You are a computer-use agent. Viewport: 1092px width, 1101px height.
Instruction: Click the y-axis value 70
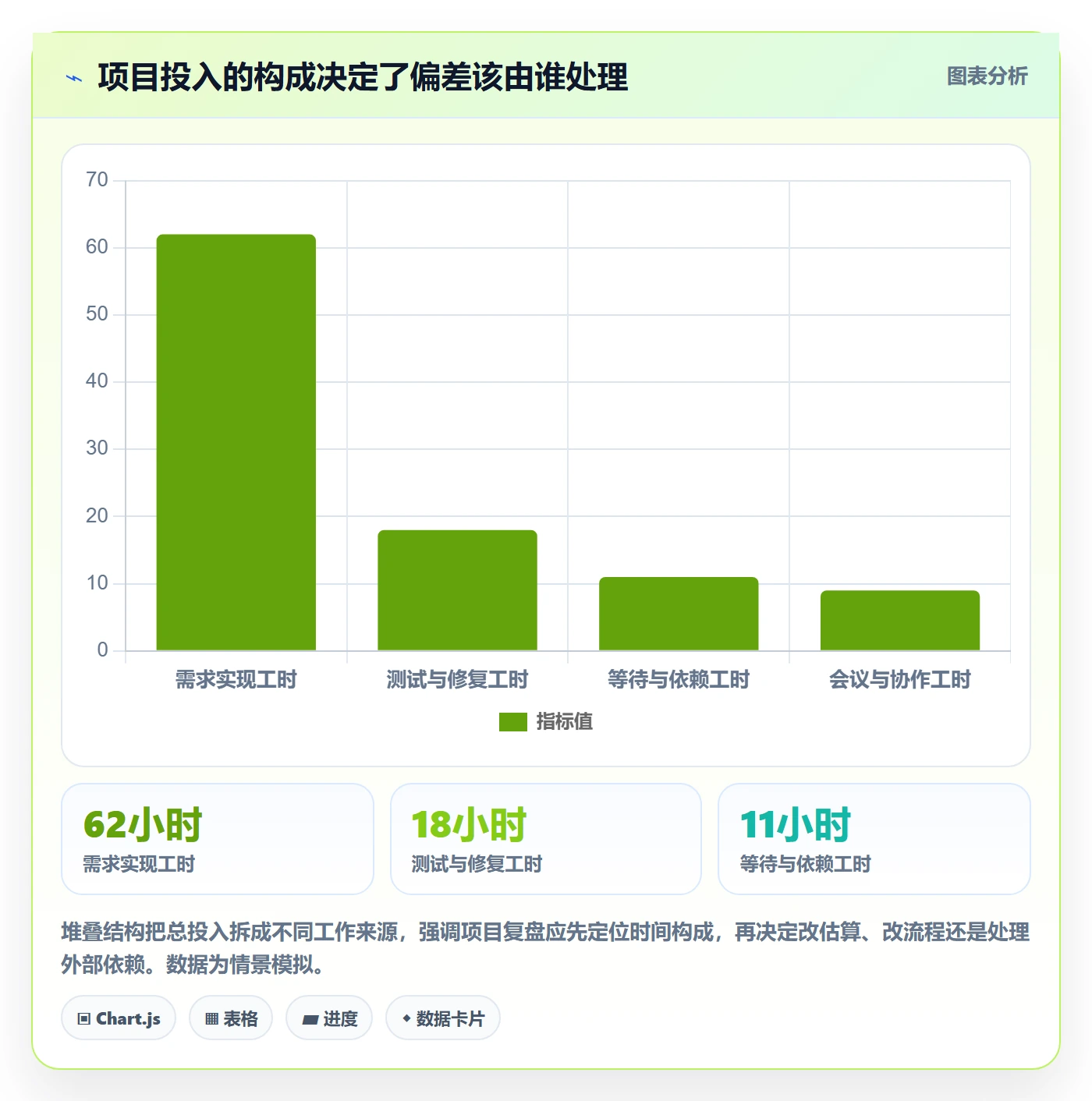(97, 180)
